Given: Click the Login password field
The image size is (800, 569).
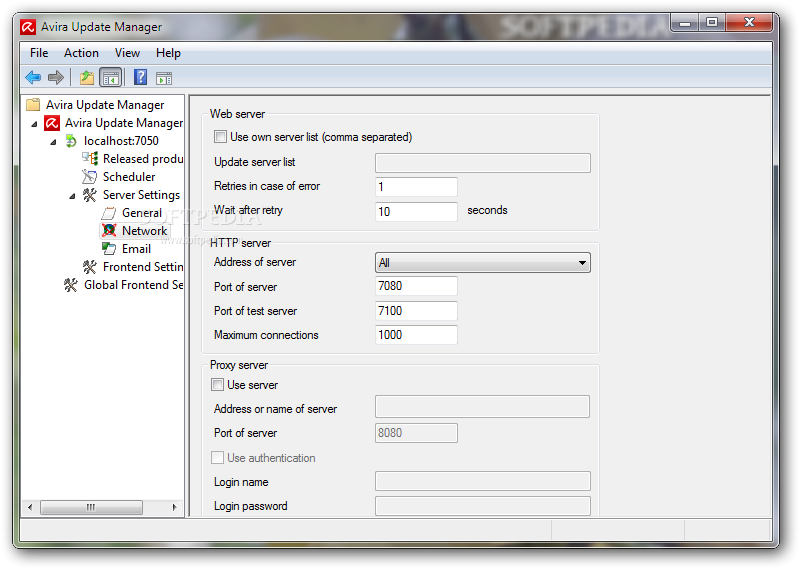Looking at the screenshot, I should (x=483, y=506).
